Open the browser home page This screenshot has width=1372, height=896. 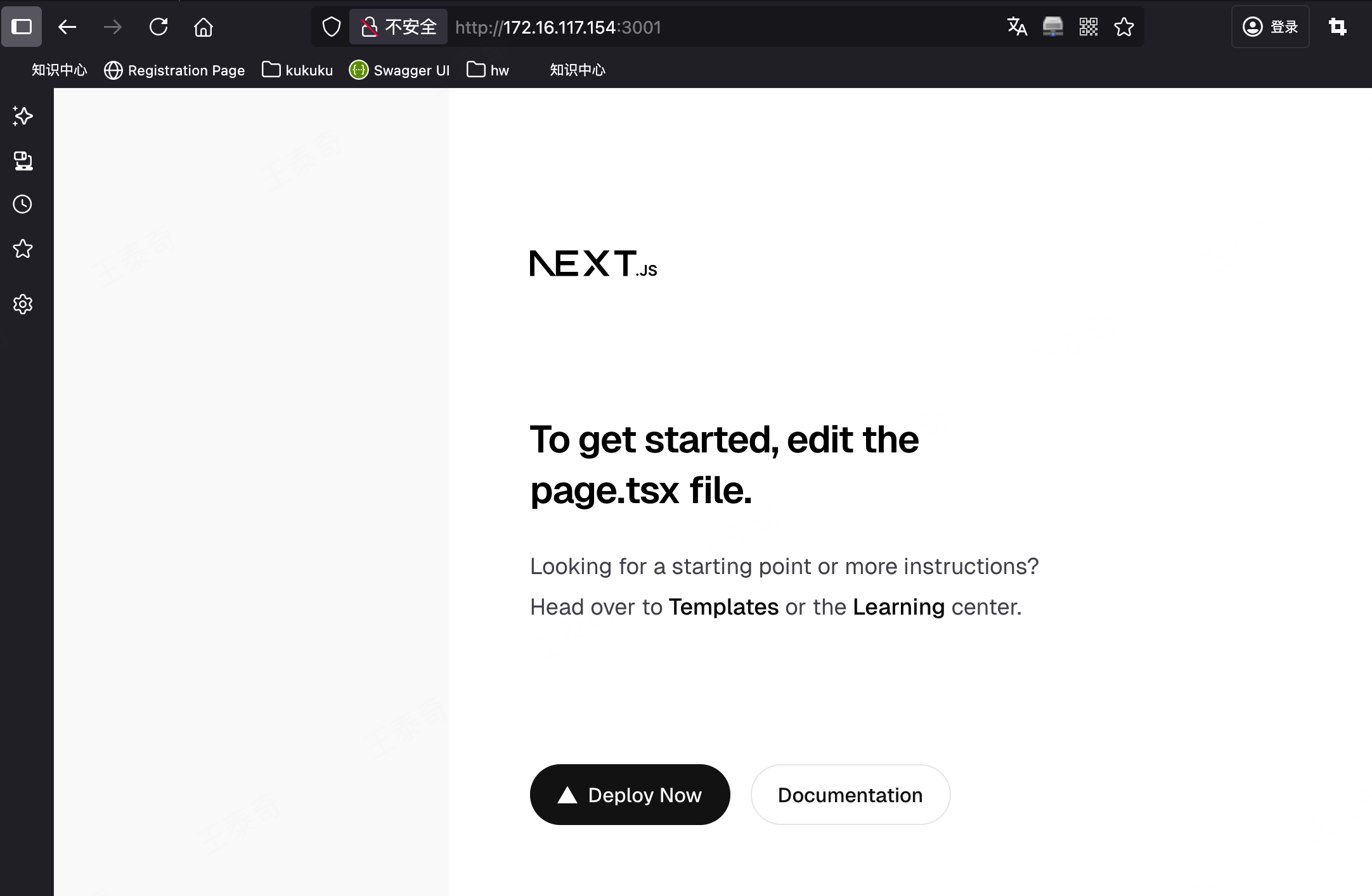click(204, 27)
